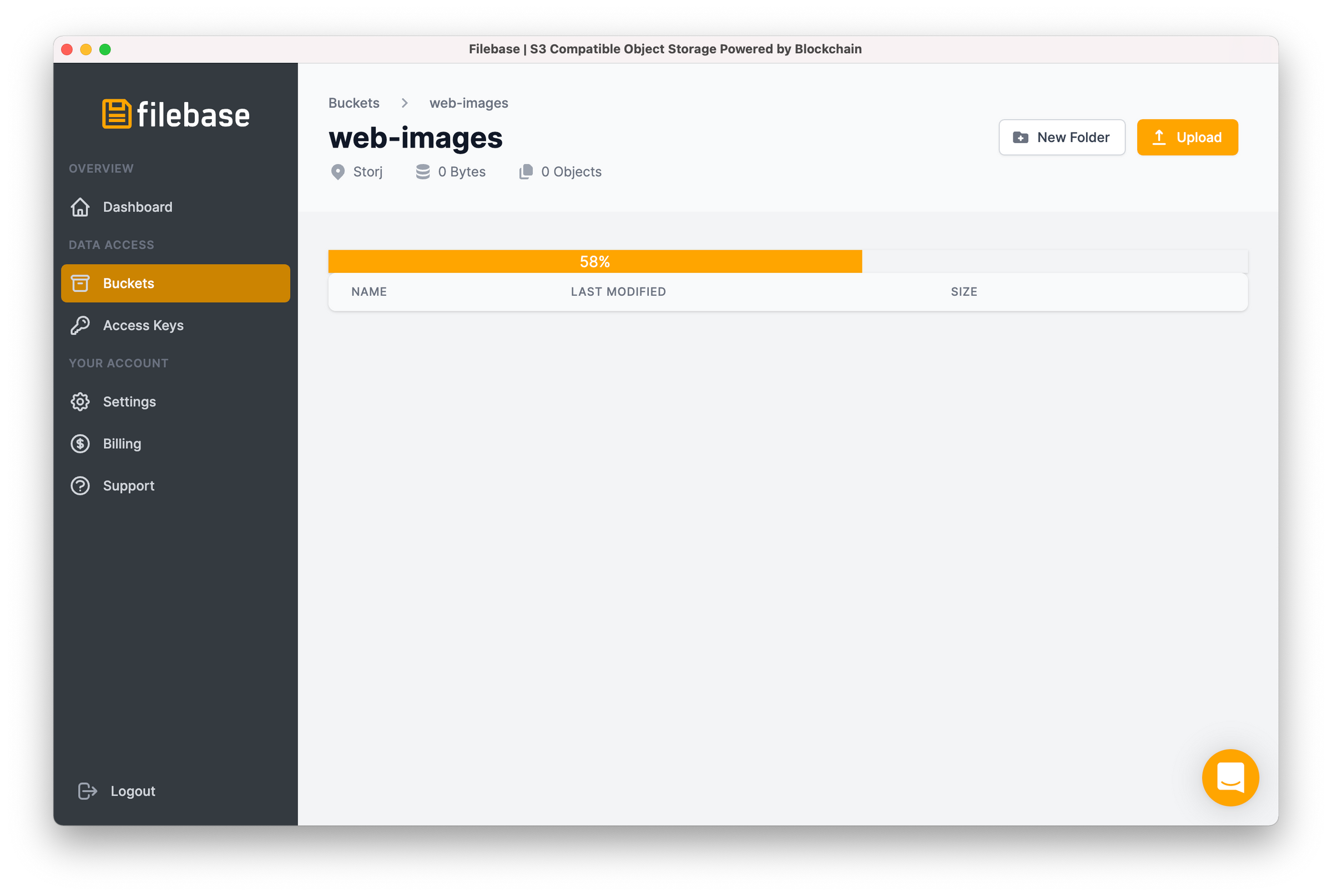Open the Dashboard home icon

pyautogui.click(x=80, y=207)
